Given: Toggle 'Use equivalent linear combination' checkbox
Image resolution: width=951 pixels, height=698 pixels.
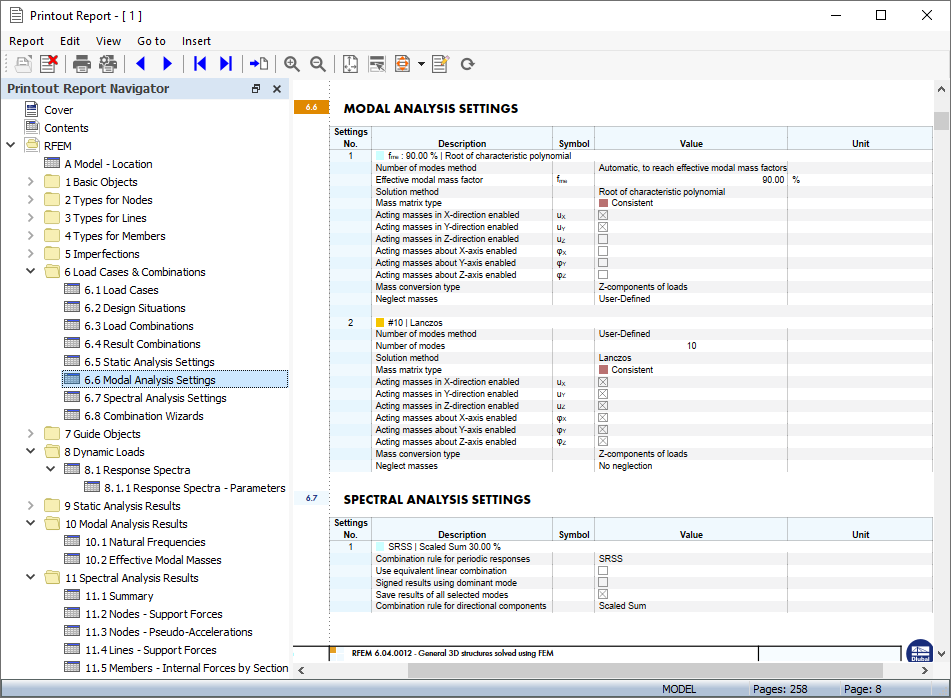Looking at the screenshot, I should pyautogui.click(x=603, y=571).
